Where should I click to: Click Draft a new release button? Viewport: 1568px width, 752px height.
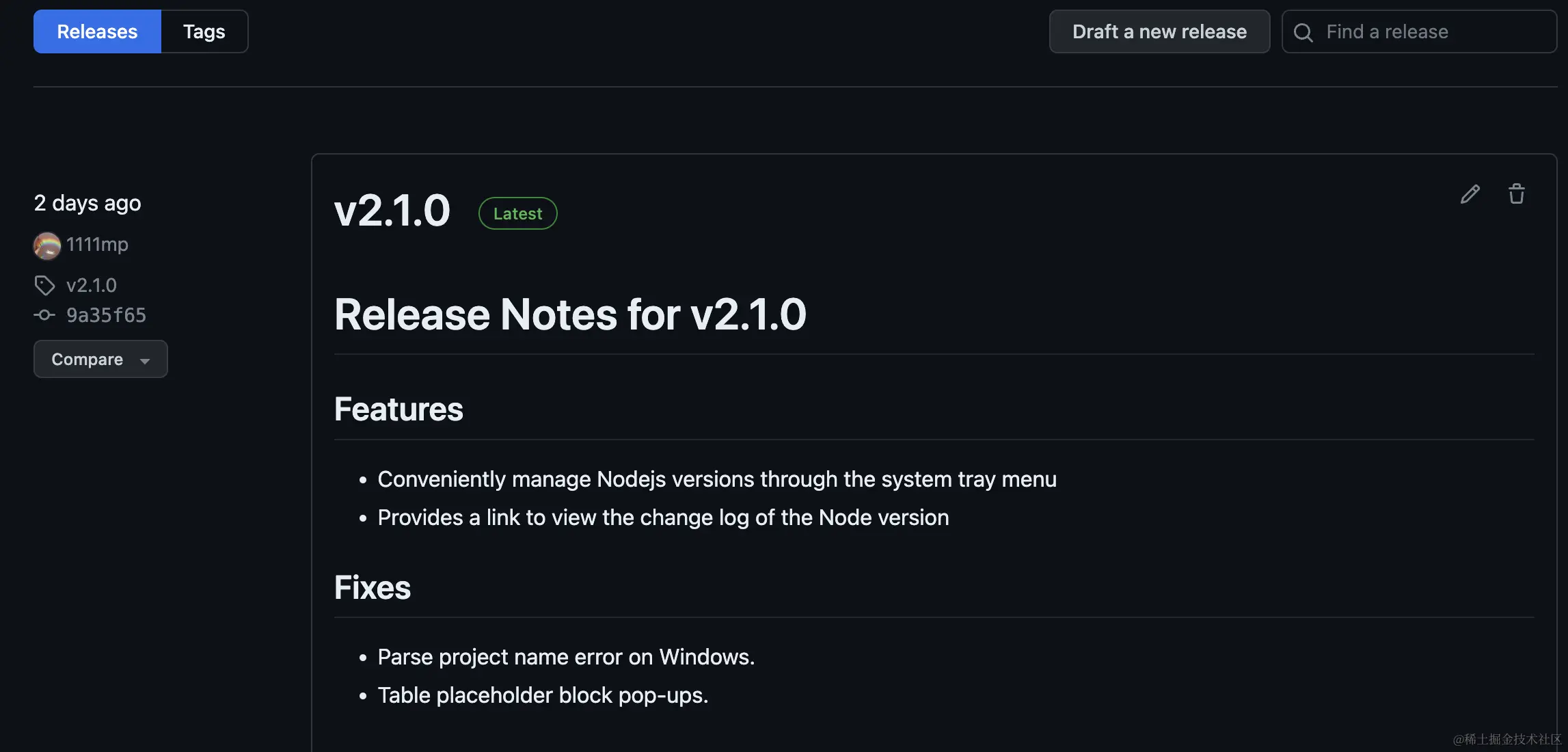pyautogui.click(x=1159, y=31)
